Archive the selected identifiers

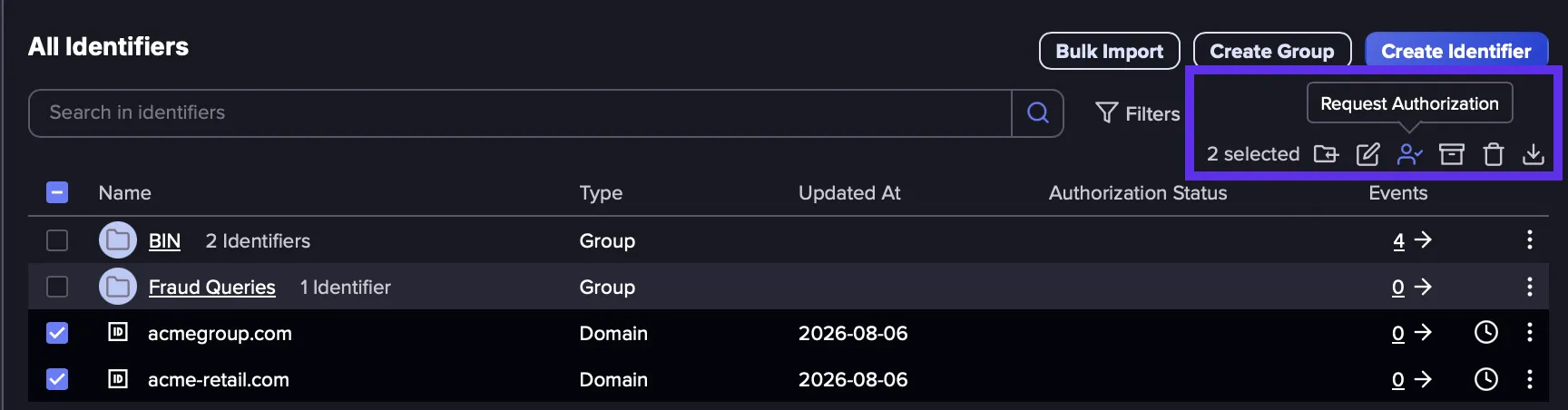tap(1452, 154)
